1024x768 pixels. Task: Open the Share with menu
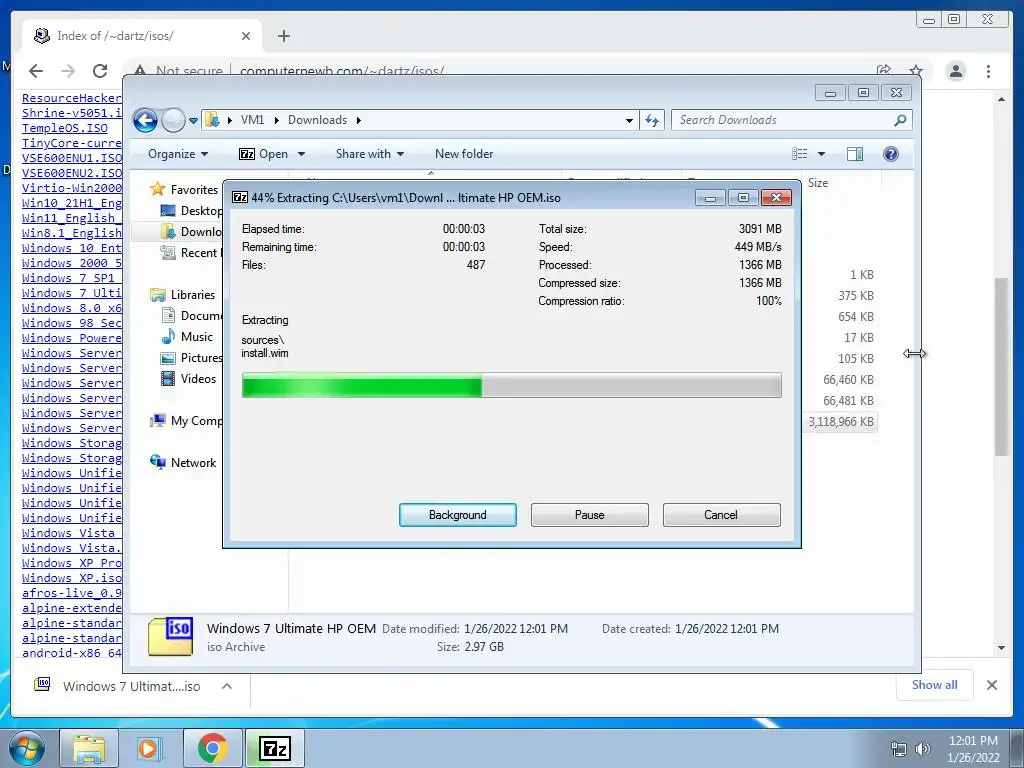click(x=370, y=154)
